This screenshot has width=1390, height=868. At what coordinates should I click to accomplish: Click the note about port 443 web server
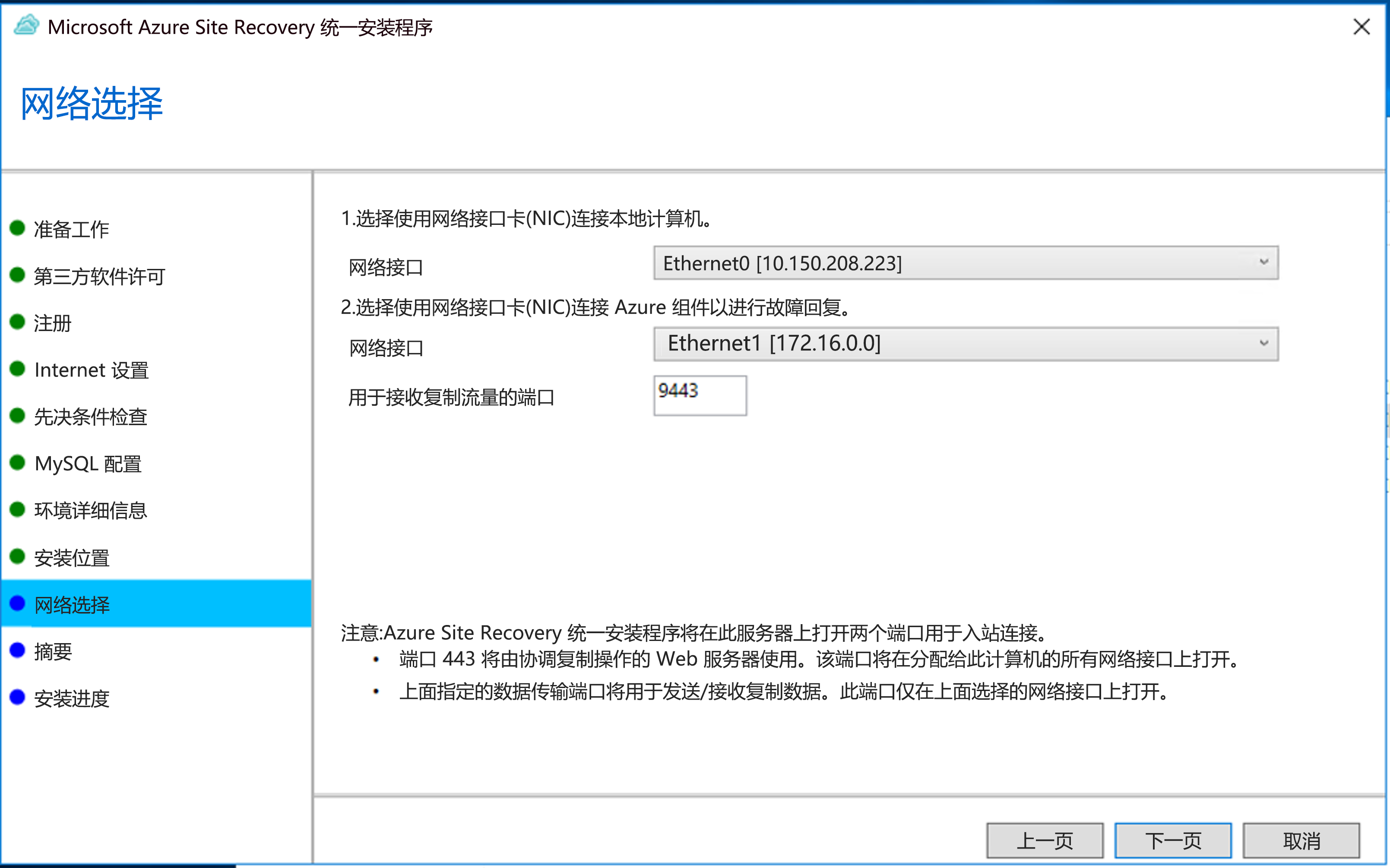tap(820, 659)
